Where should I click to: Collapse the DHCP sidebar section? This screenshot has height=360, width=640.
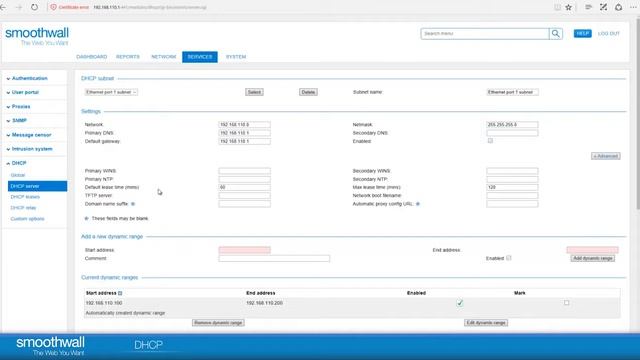click(x=19, y=163)
